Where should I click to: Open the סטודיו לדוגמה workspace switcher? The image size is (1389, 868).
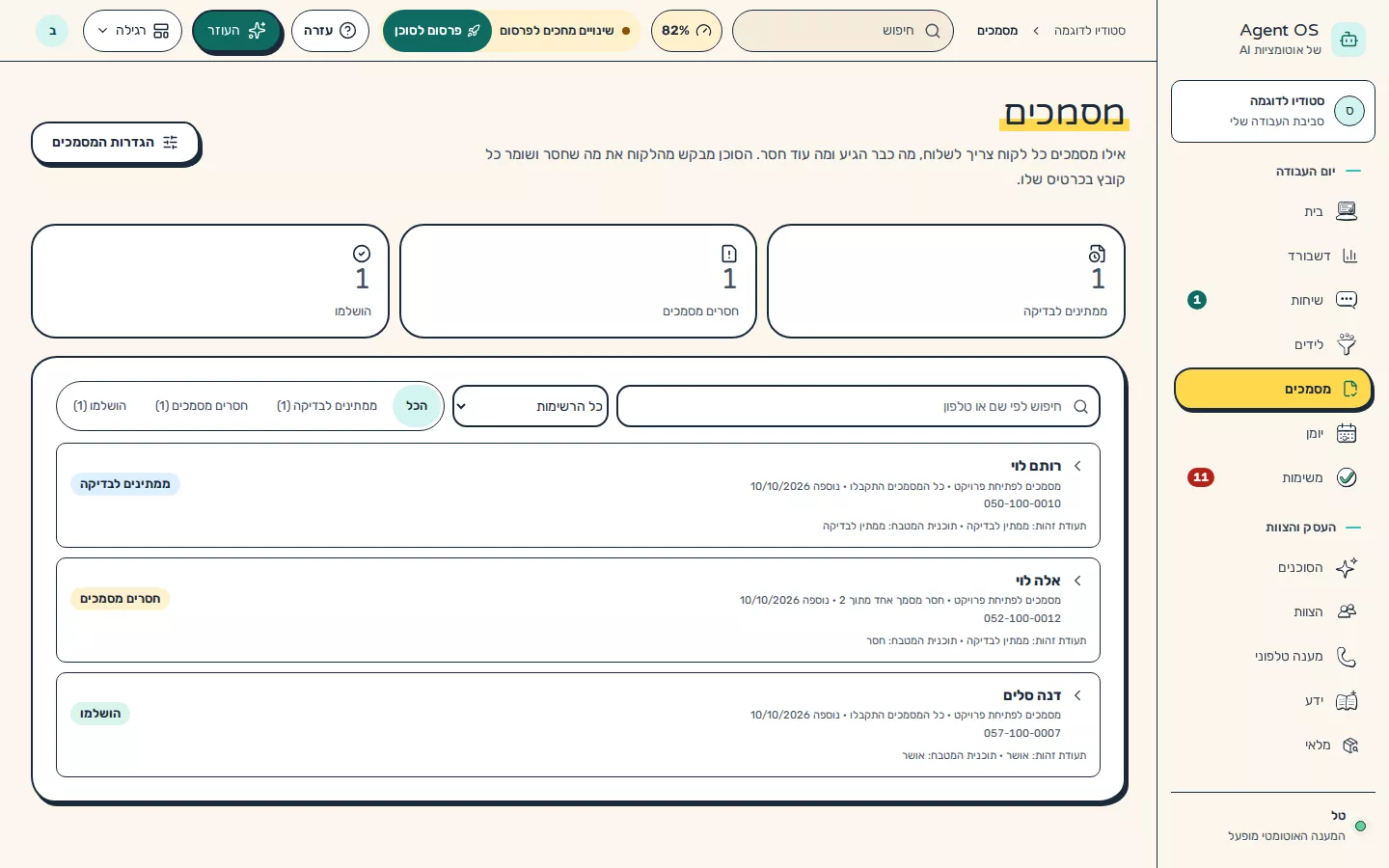pyautogui.click(x=1273, y=111)
